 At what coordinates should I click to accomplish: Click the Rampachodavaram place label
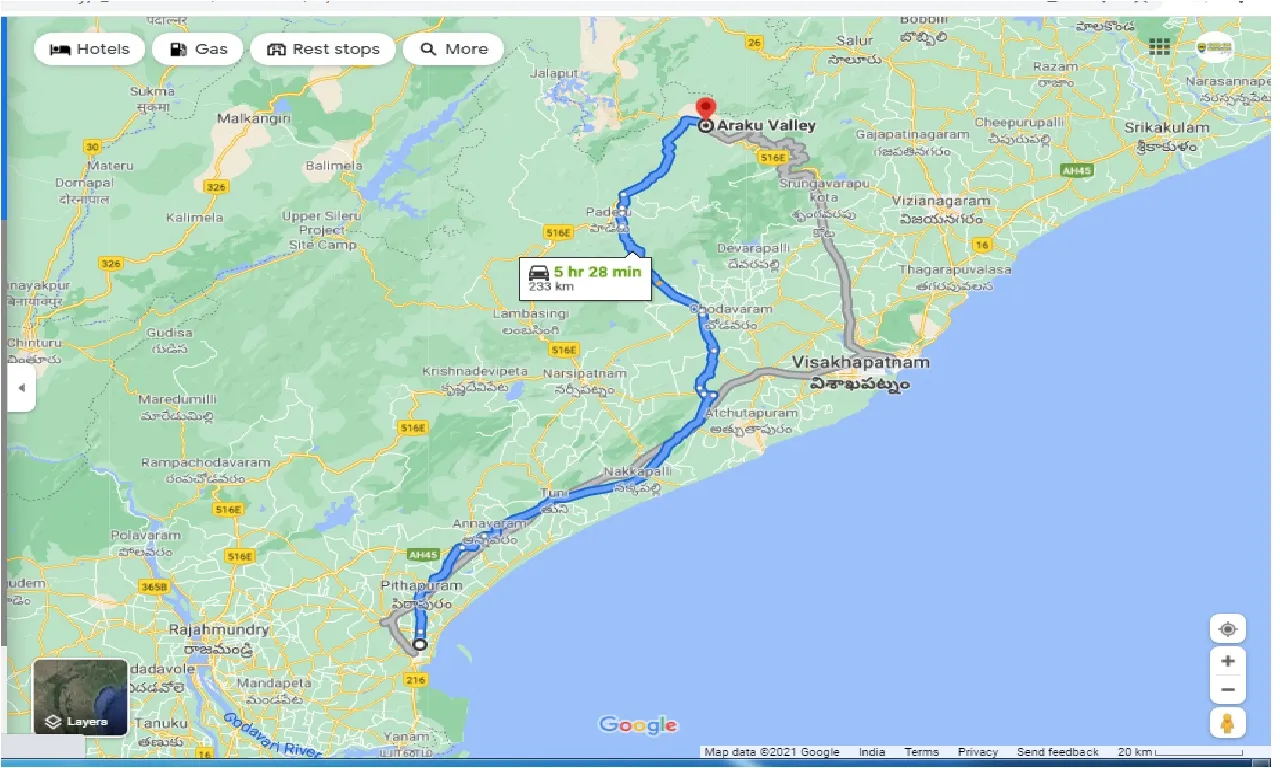[x=205, y=463]
